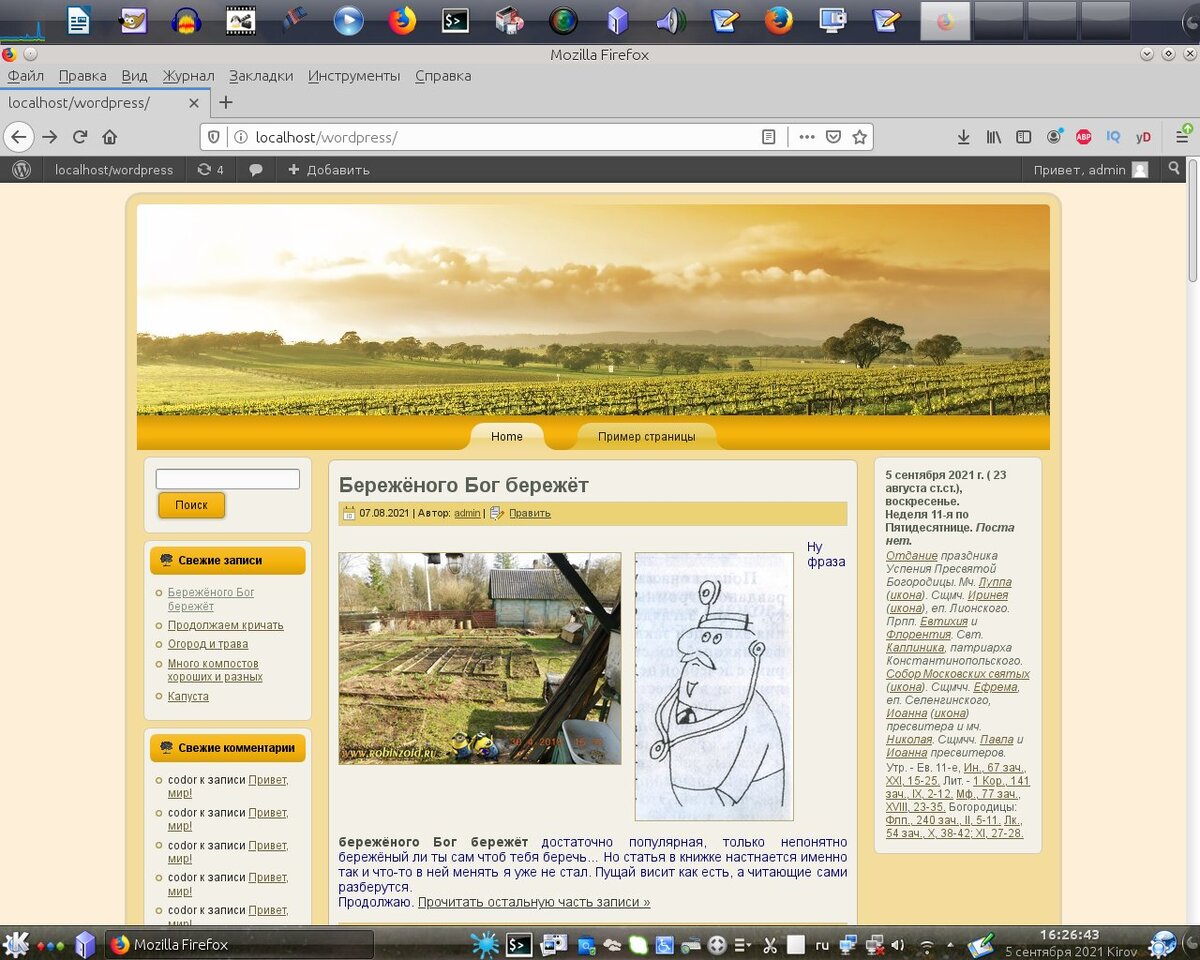The width and height of the screenshot is (1200, 960).
Task: Open Привет, admin account menu
Action: tap(1091, 170)
